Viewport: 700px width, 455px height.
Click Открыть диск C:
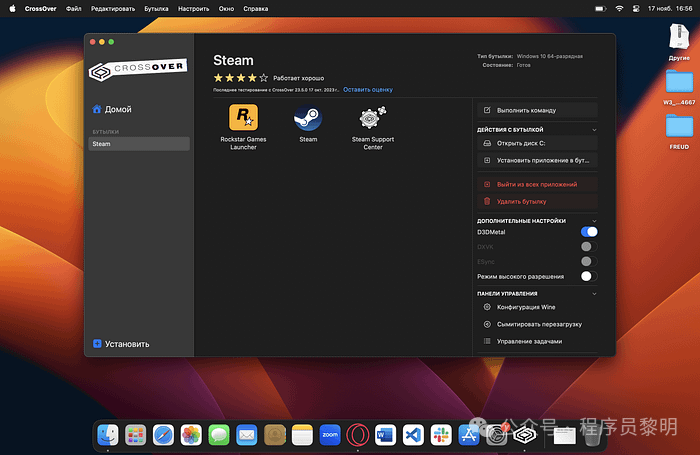click(537, 143)
